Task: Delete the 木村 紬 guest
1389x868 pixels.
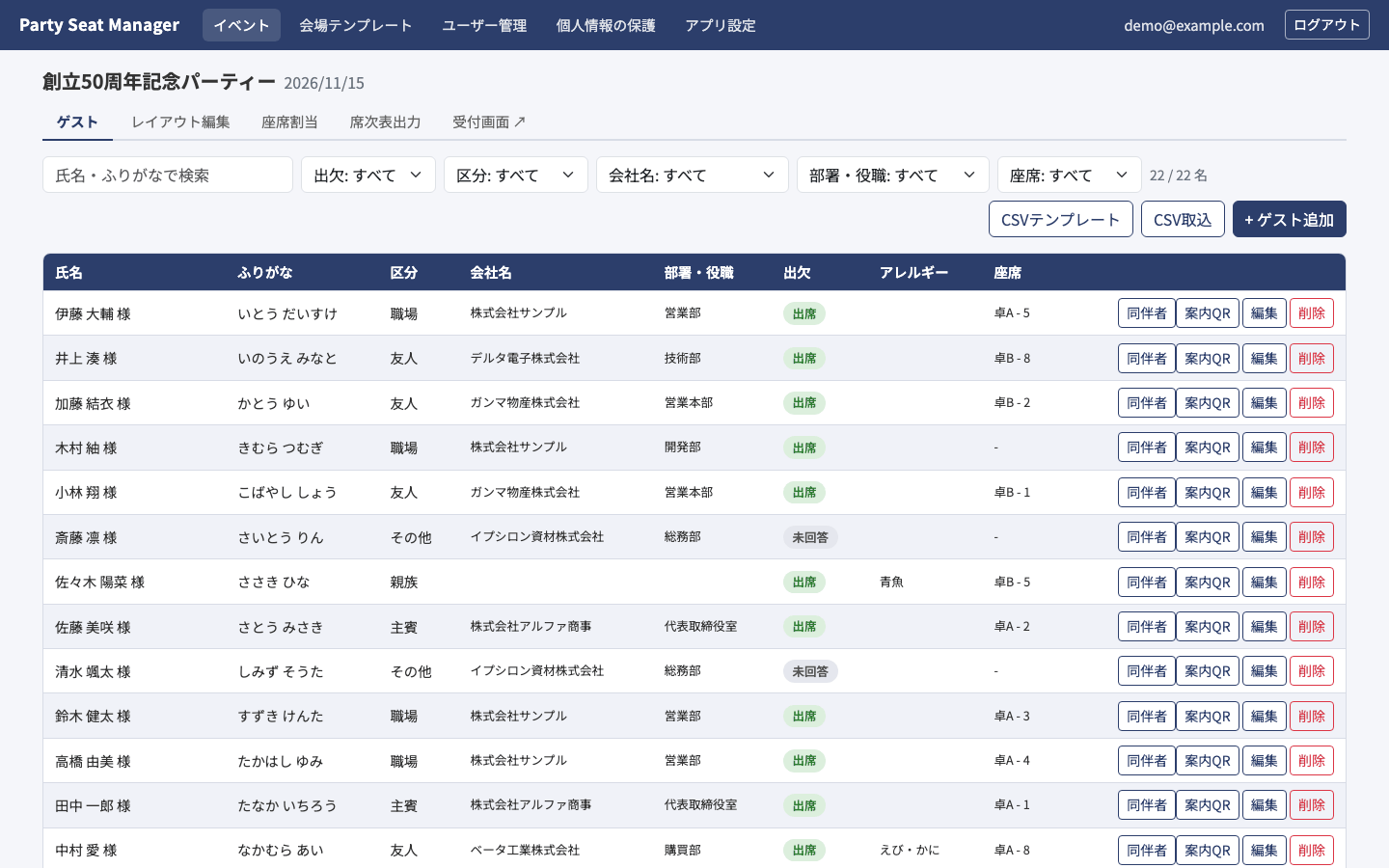Action: pyautogui.click(x=1311, y=448)
